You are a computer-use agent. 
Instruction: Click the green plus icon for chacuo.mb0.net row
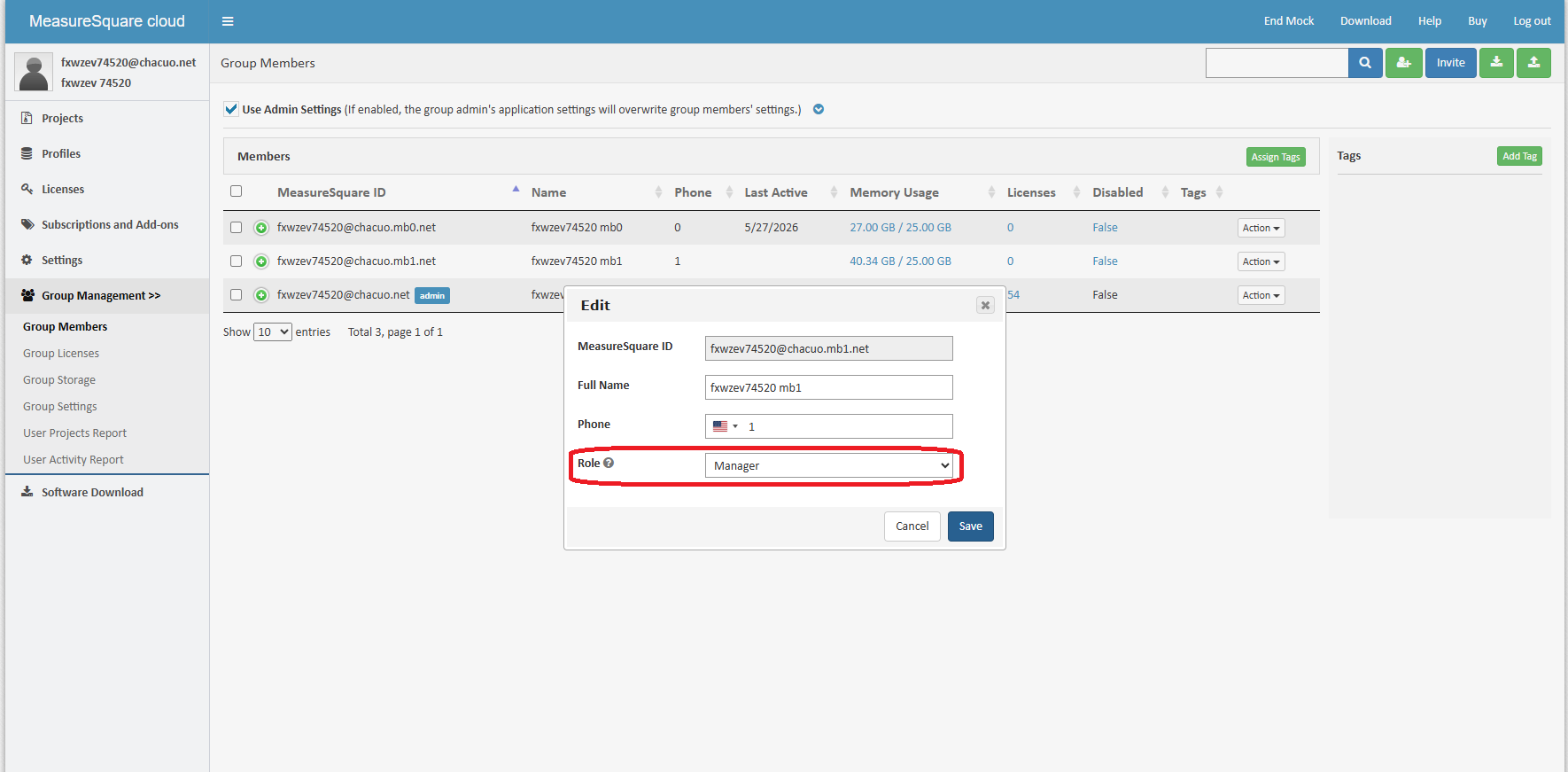click(261, 228)
